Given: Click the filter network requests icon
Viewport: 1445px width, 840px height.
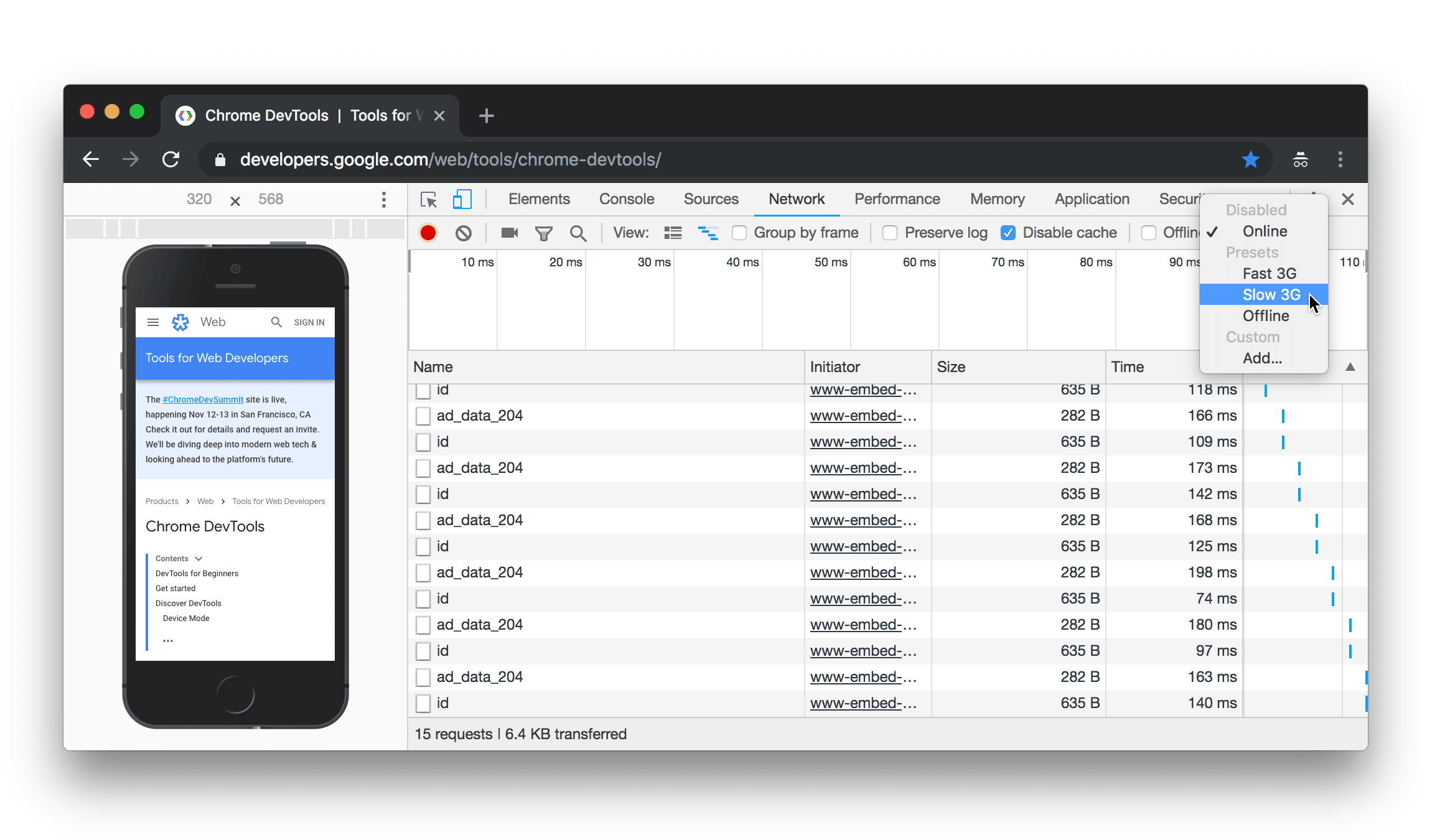Looking at the screenshot, I should click(543, 232).
